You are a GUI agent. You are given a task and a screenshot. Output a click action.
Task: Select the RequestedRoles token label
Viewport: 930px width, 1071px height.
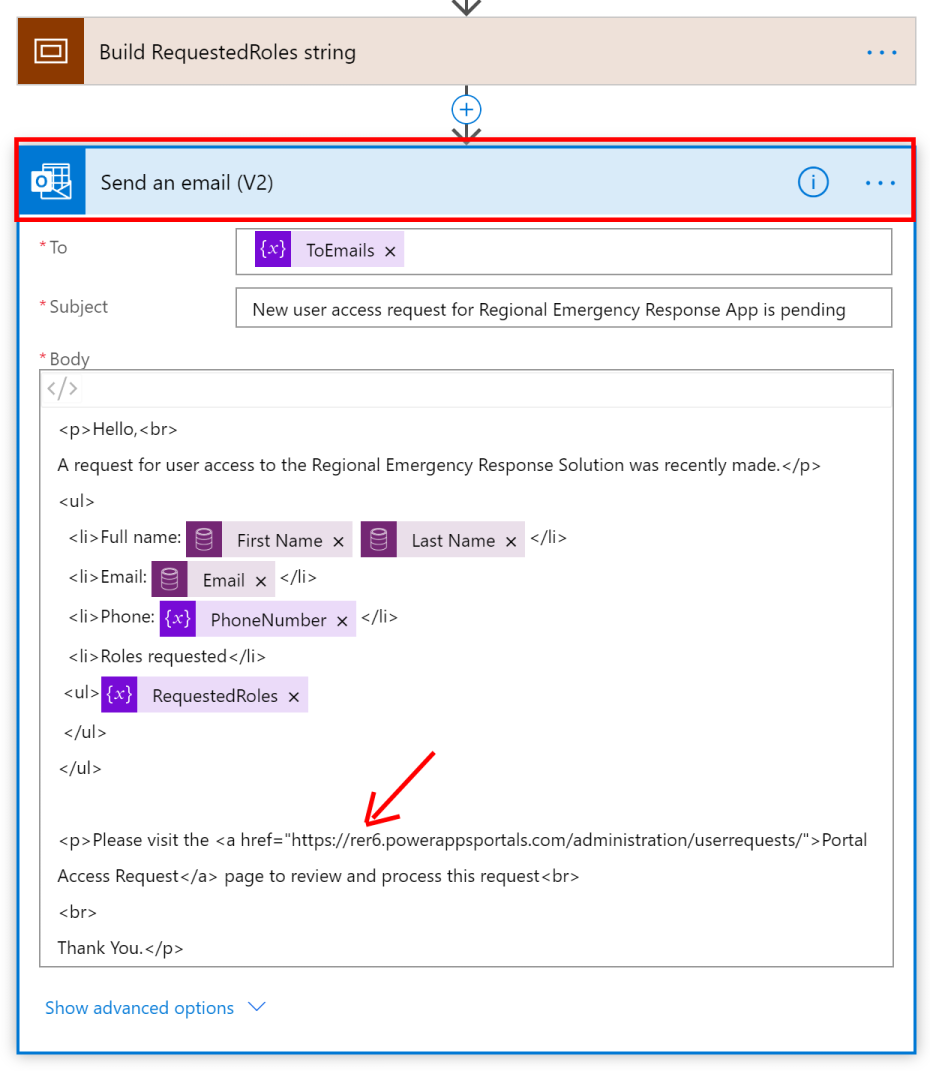click(215, 696)
